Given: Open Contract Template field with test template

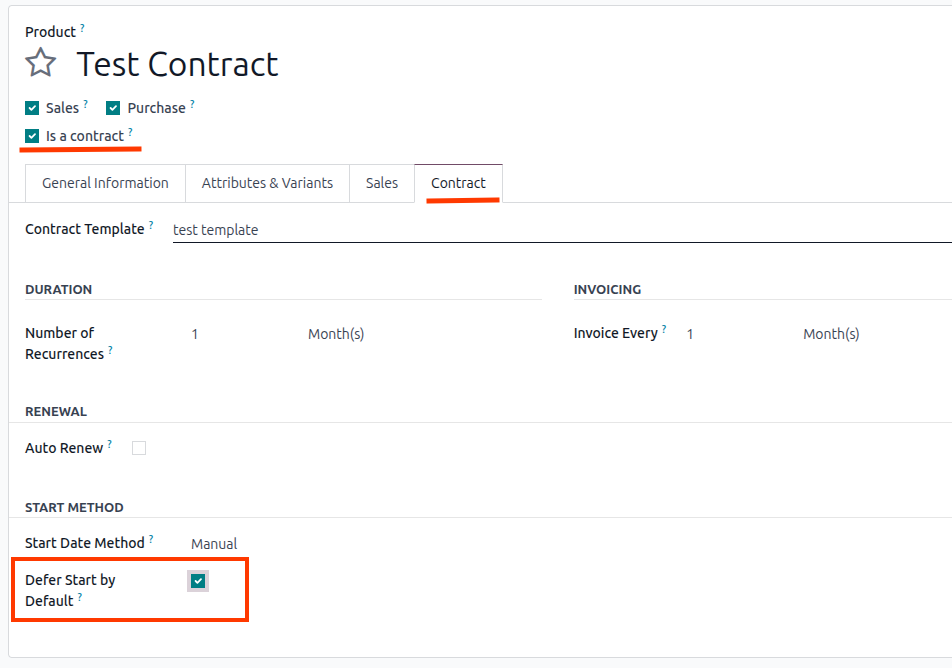Looking at the screenshot, I should 562,230.
